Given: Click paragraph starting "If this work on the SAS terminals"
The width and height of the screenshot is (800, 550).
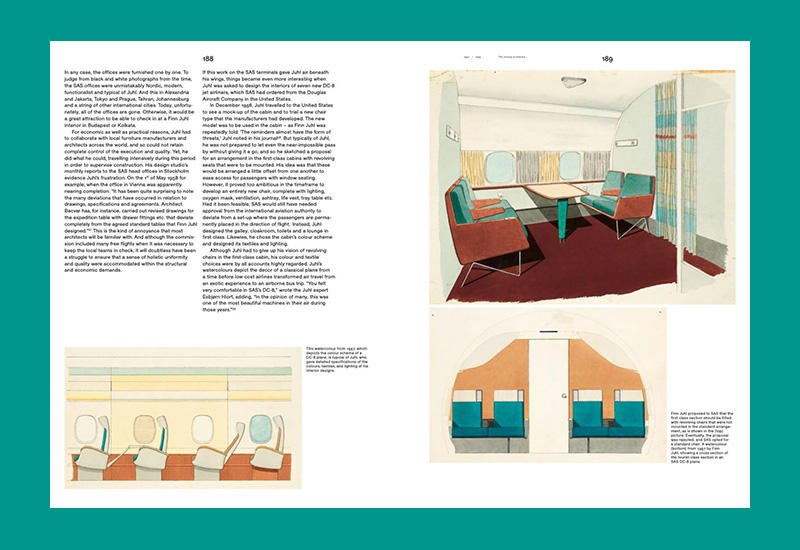Looking at the screenshot, I should [269, 85].
